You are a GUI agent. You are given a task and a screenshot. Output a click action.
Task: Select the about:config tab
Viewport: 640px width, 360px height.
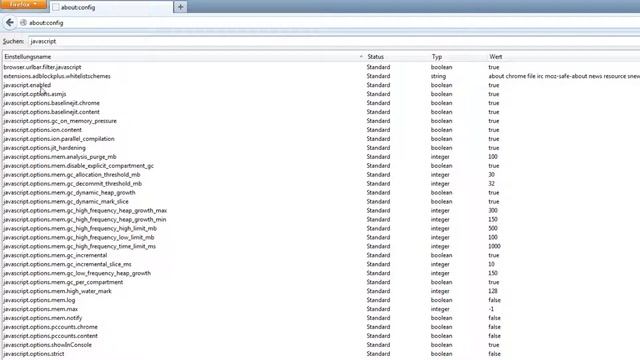click(x=111, y=7)
